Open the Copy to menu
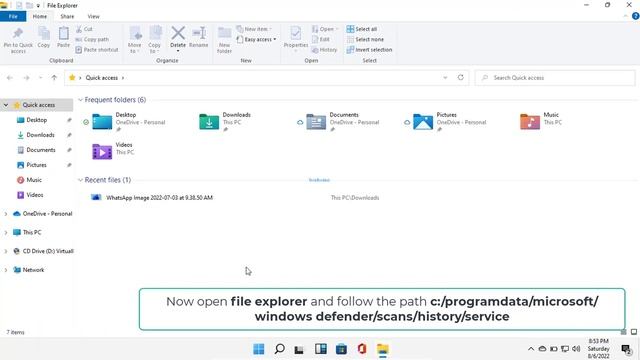The width and height of the screenshot is (640, 360). 155,40
